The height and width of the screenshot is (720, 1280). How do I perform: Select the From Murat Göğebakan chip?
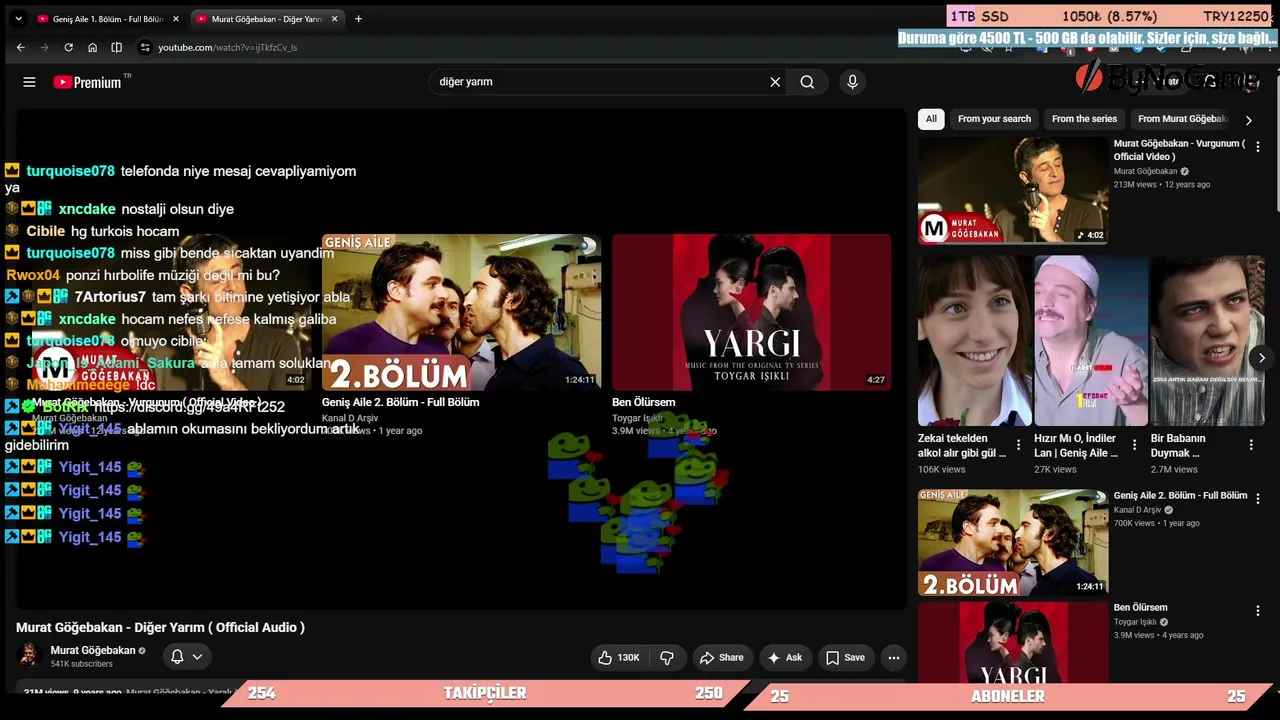pos(1181,119)
